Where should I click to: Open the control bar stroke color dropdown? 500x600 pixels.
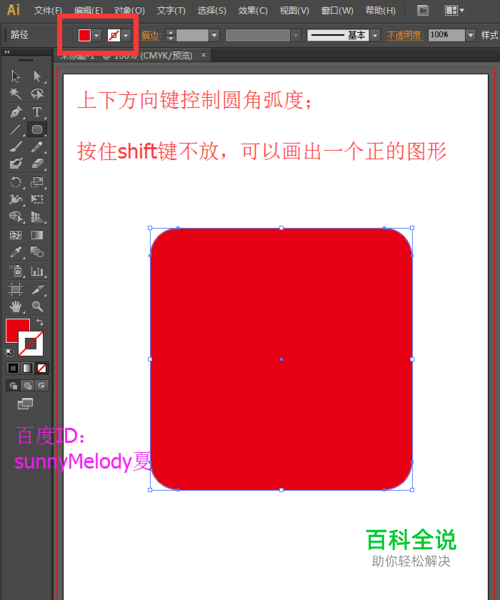pyautogui.click(x=126, y=35)
